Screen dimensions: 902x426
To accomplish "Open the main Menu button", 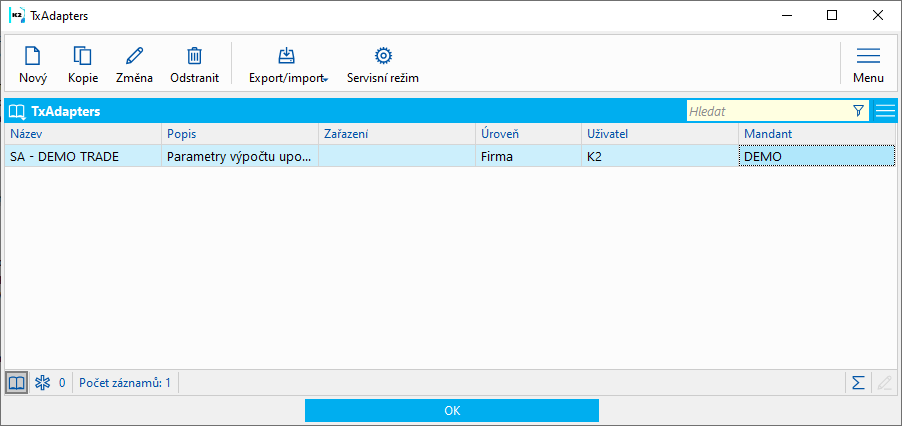I will click(x=868, y=64).
